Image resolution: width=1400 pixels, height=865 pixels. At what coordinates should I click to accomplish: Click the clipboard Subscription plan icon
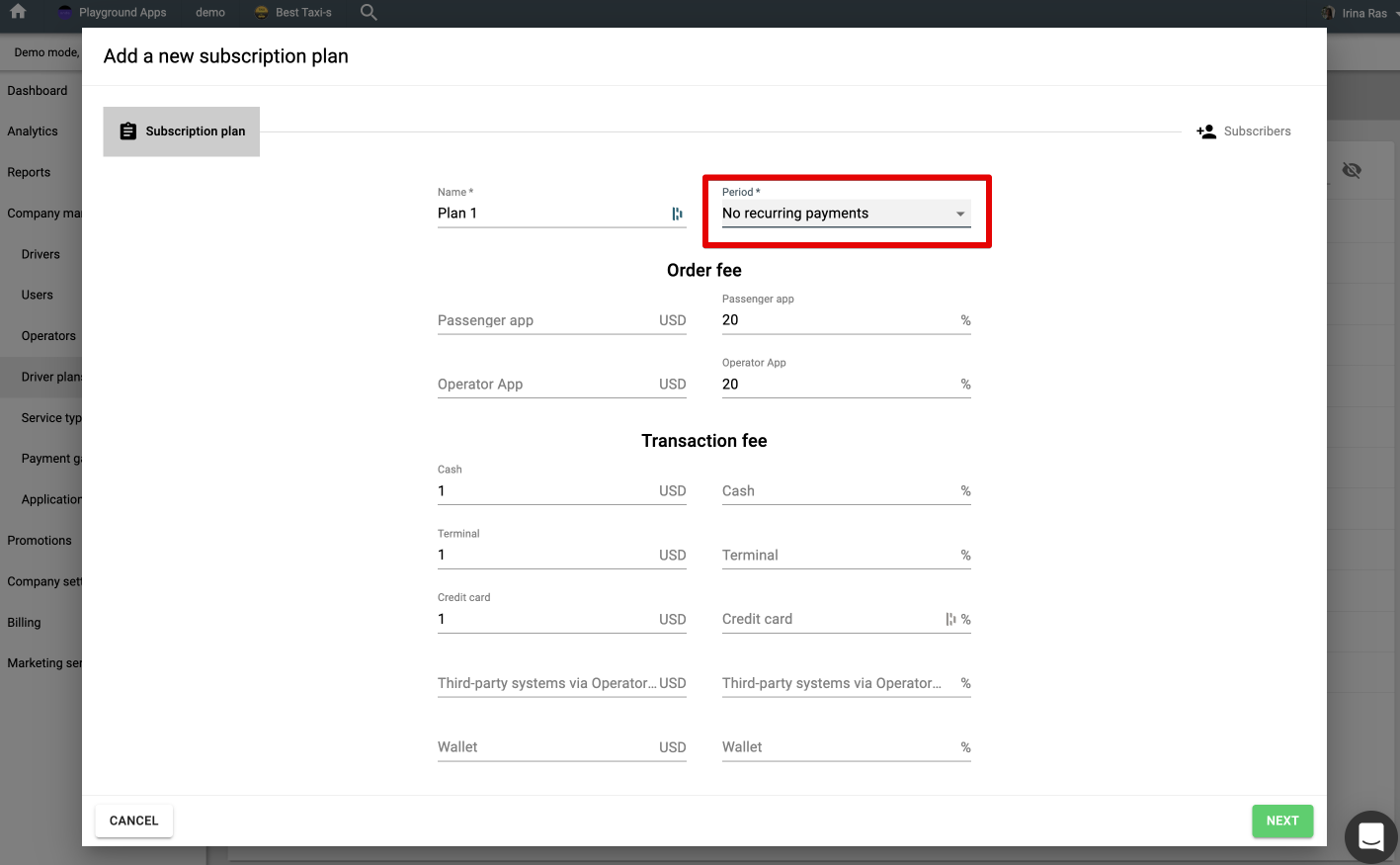coord(128,131)
